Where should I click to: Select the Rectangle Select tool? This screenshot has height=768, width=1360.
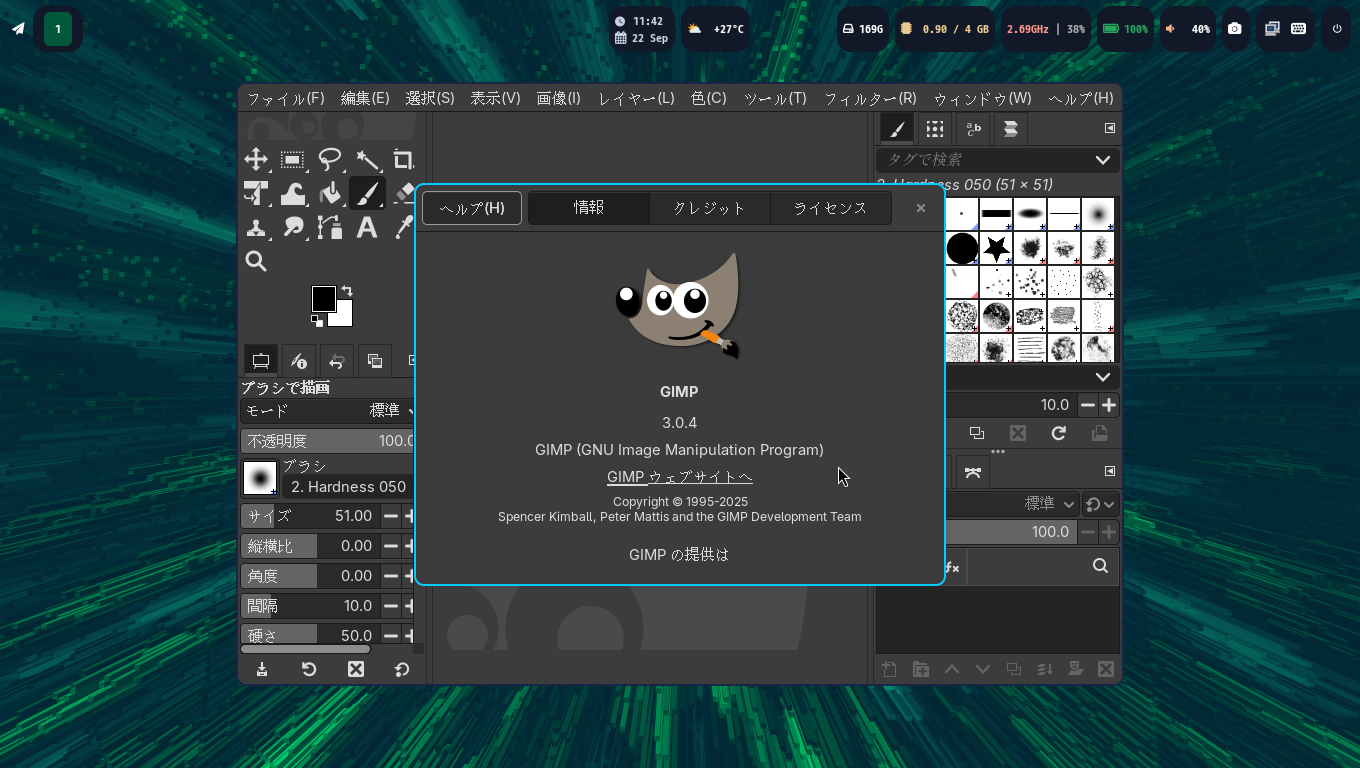pyautogui.click(x=293, y=160)
